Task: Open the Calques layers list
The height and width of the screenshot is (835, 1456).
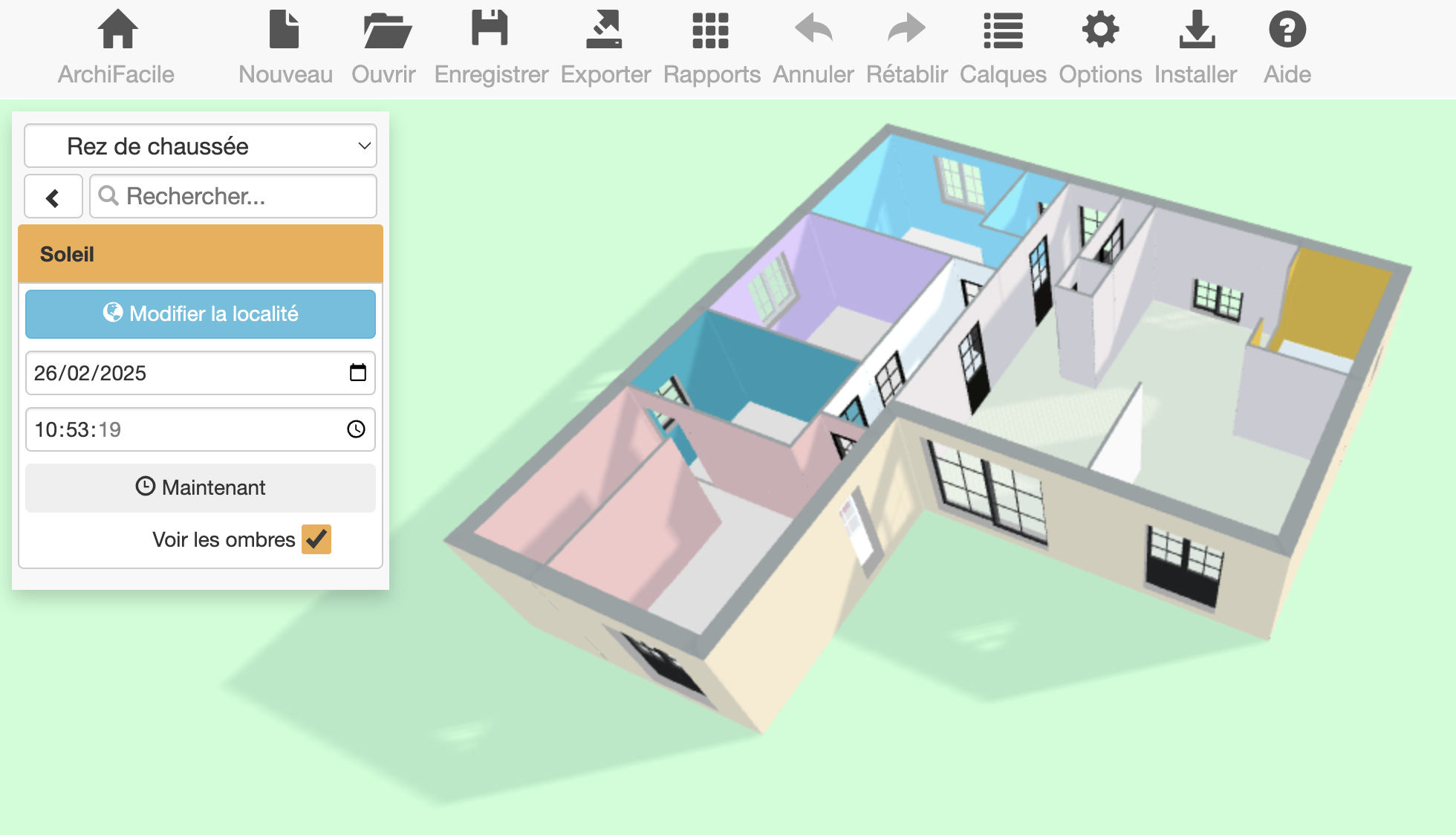Action: pos(1003,30)
